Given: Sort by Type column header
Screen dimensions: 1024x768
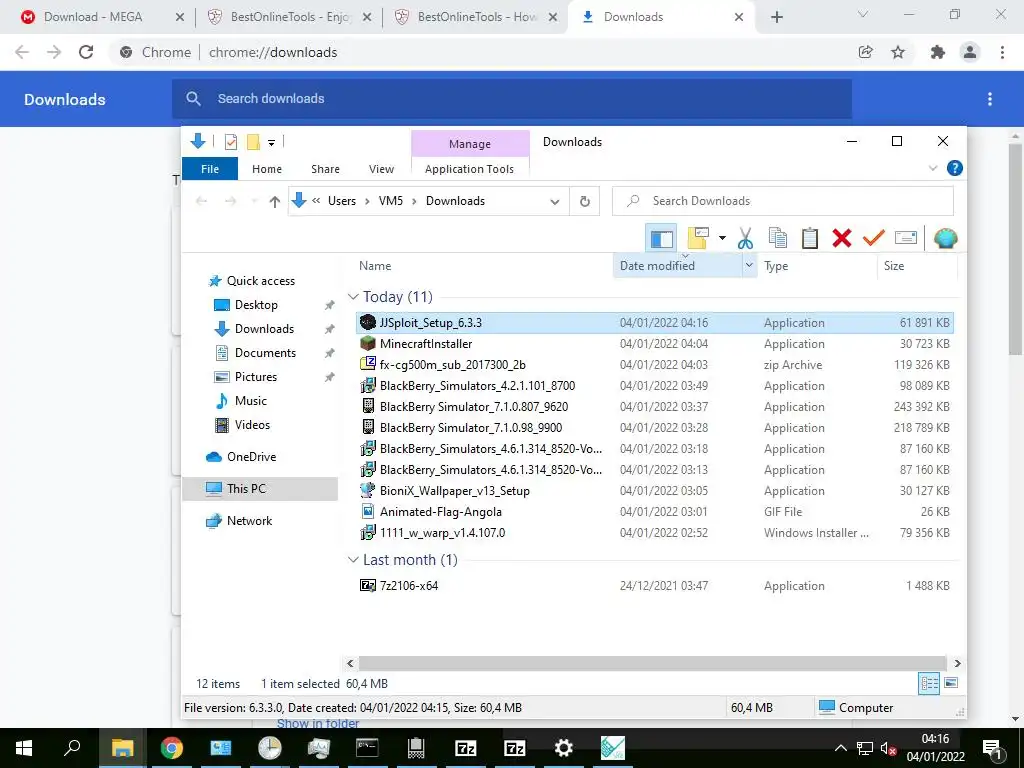Looking at the screenshot, I should tap(776, 266).
